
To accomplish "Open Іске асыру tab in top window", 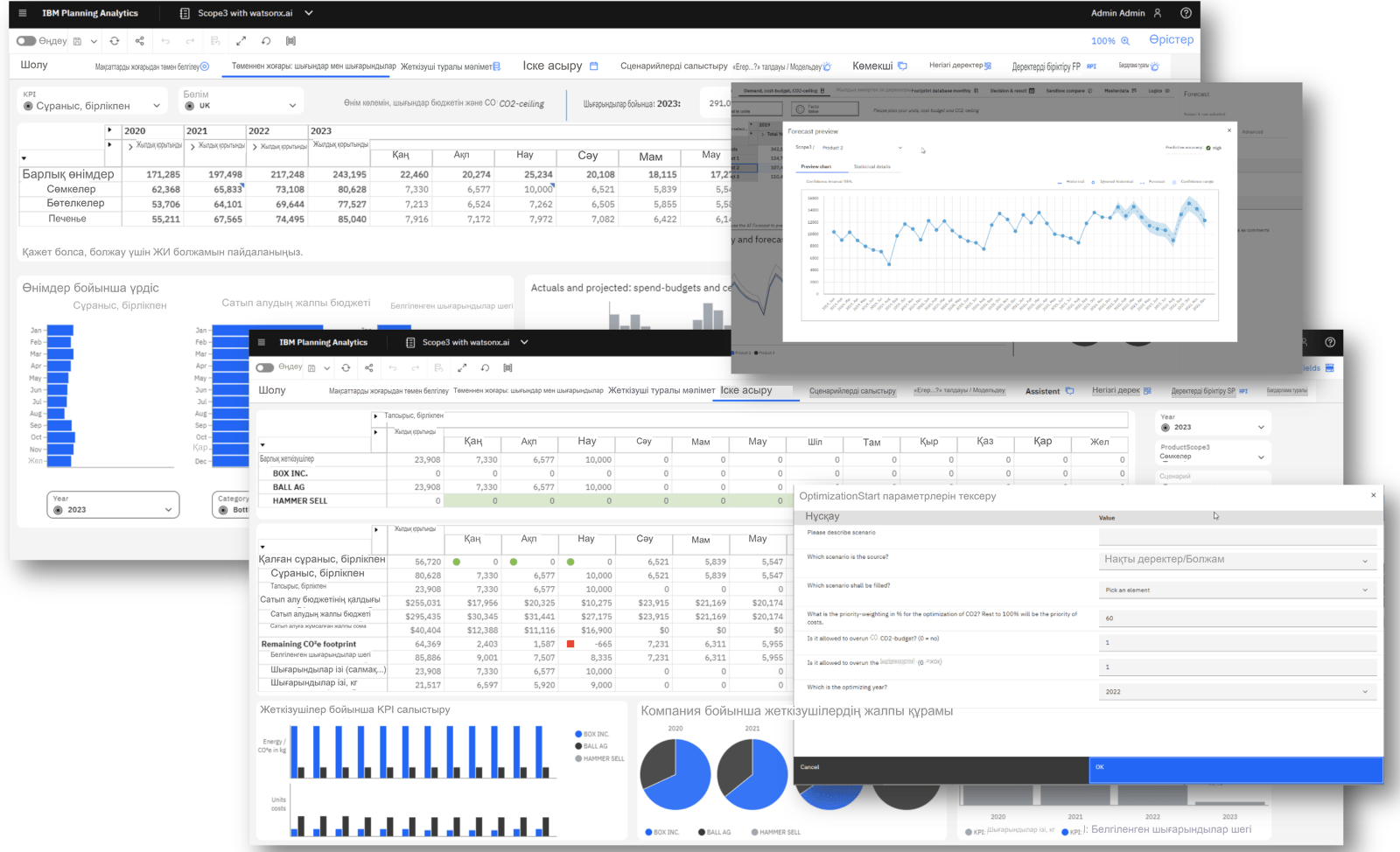I will (x=552, y=66).
